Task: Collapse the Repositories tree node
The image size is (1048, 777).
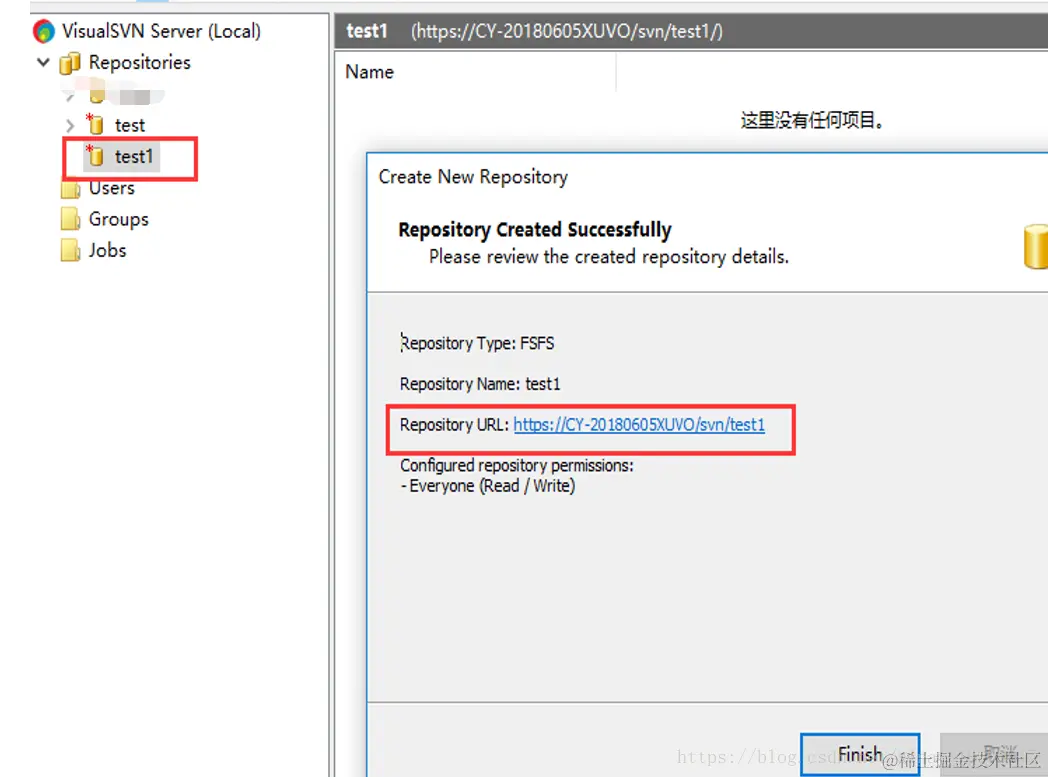Action: pyautogui.click(x=43, y=63)
